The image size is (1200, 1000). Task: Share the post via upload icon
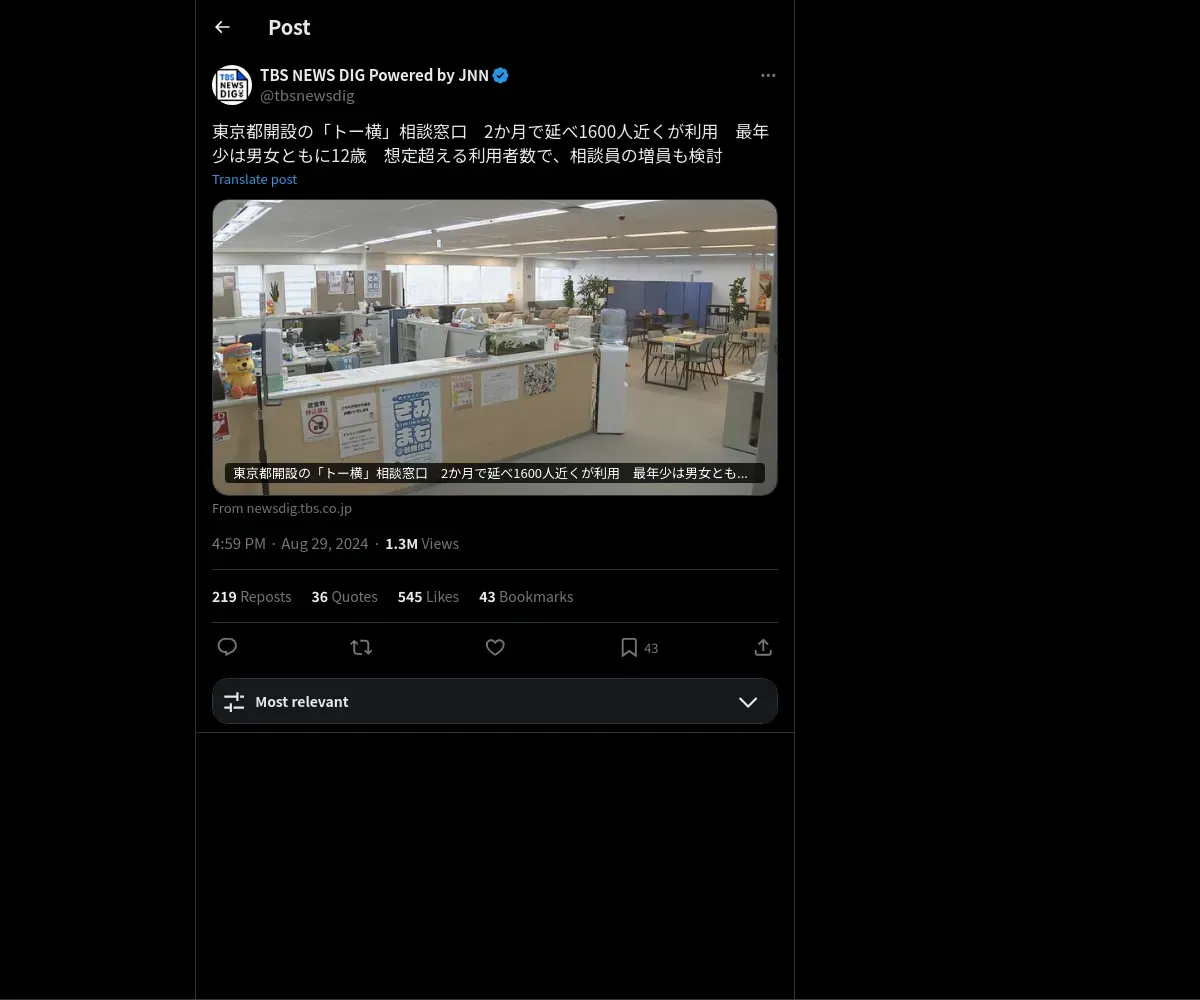(x=763, y=647)
